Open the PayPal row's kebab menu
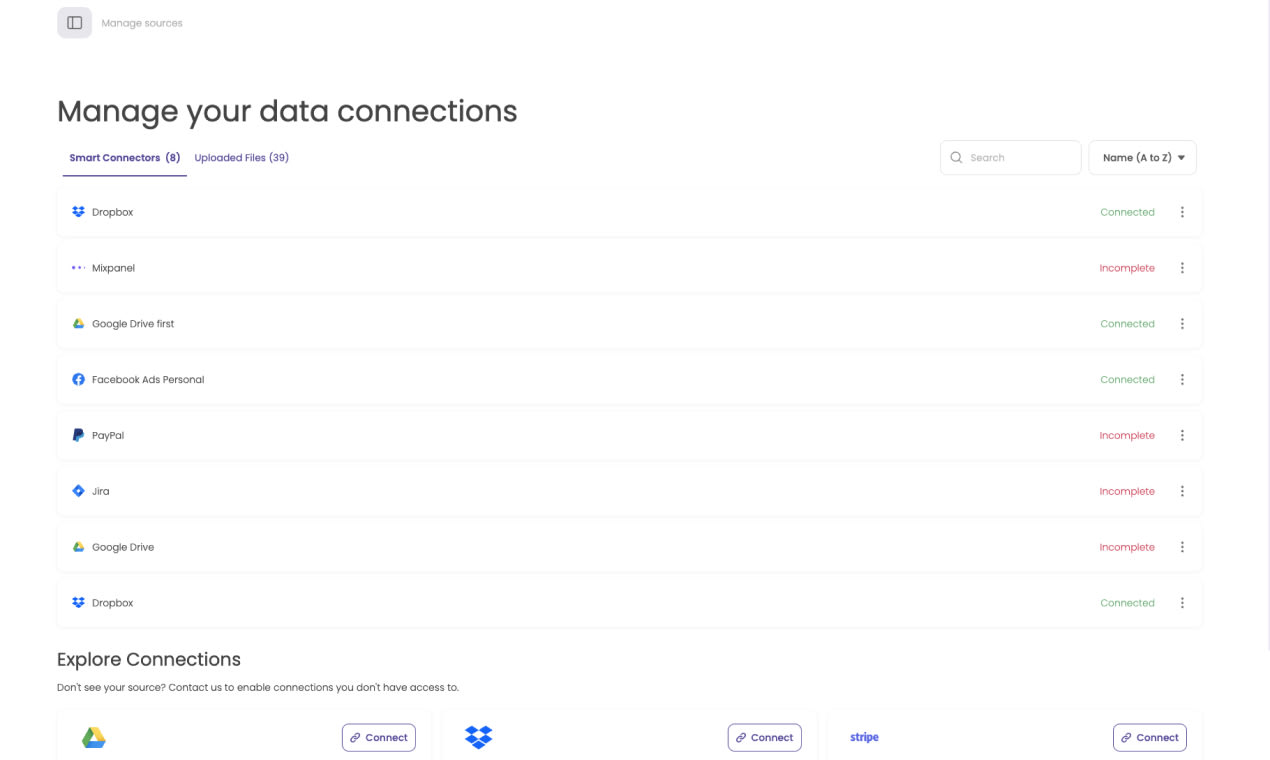Viewport: 1270px width, 760px height. click(x=1182, y=436)
